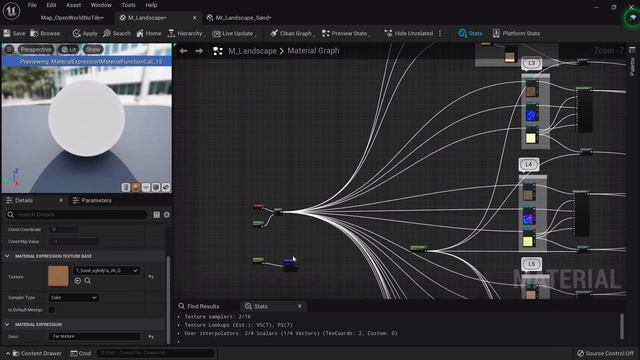Toggle Hide Unrelated nodes
The width and height of the screenshot is (640, 360).
409,33
